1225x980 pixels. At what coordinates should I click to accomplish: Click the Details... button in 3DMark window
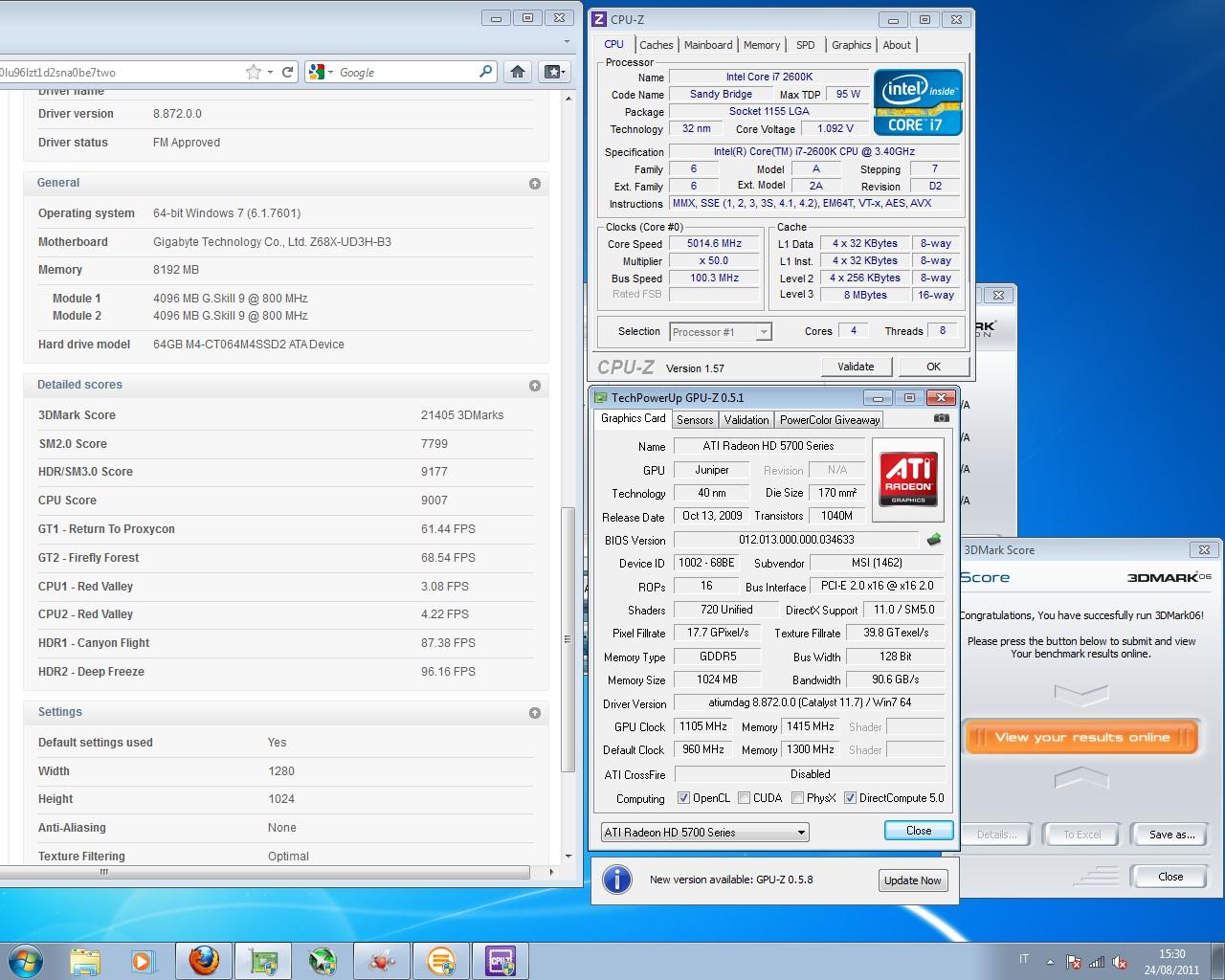996,835
